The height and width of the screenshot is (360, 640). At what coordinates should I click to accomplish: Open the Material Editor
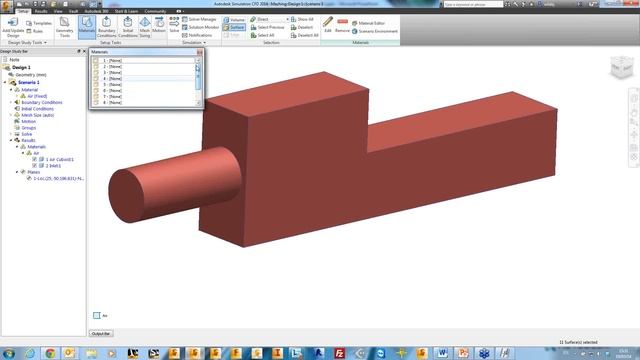(368, 23)
